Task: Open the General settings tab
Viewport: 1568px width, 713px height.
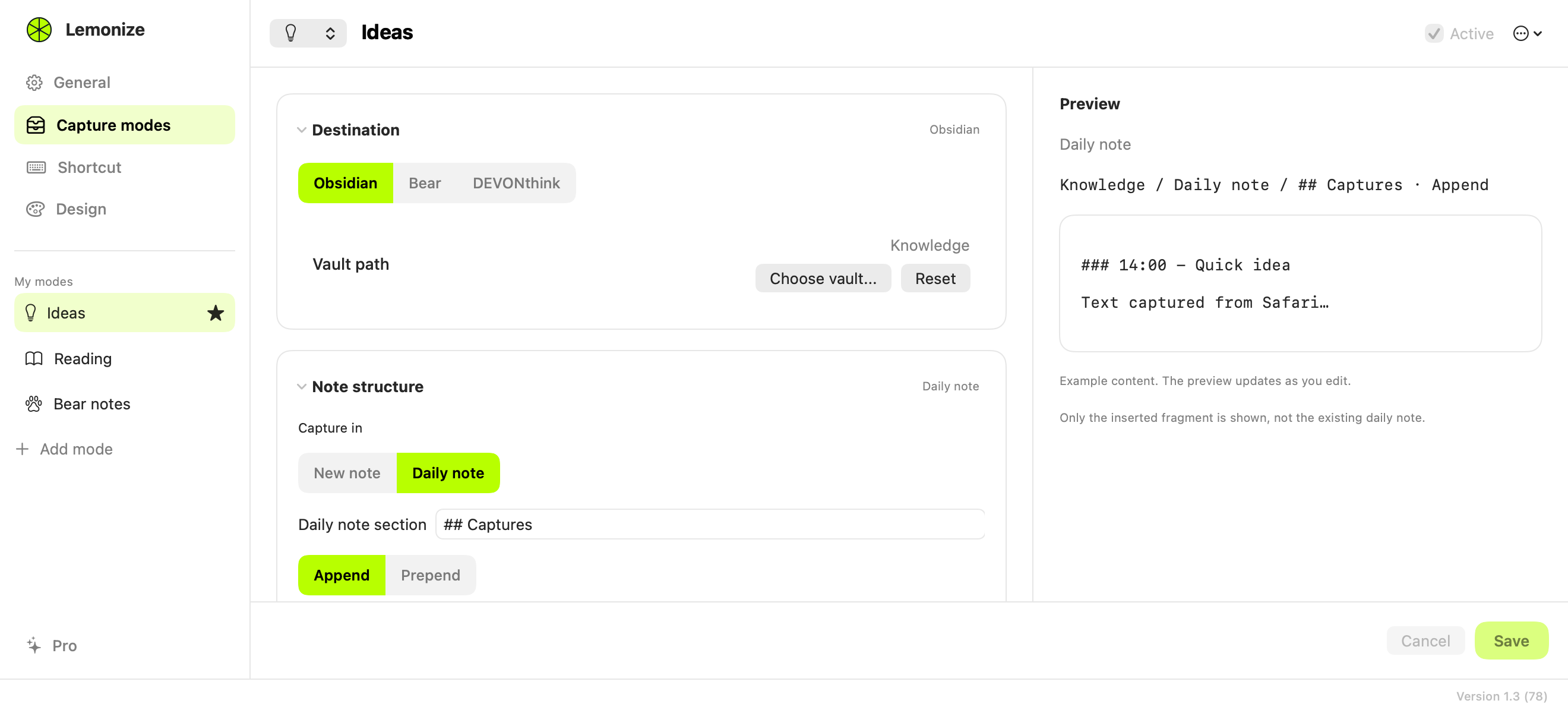Action: [x=125, y=83]
